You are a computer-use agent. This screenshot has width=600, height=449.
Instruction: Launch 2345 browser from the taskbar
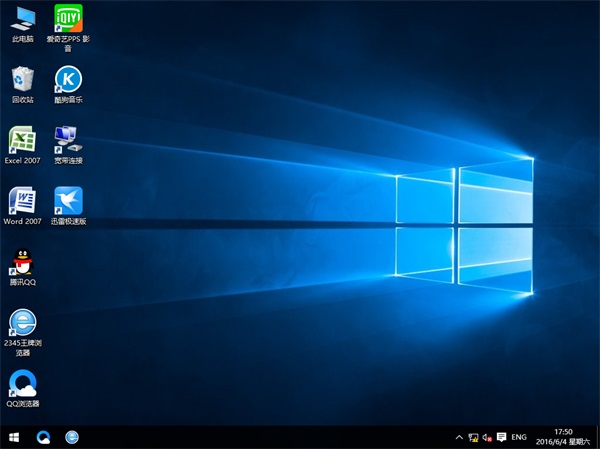(x=72, y=438)
